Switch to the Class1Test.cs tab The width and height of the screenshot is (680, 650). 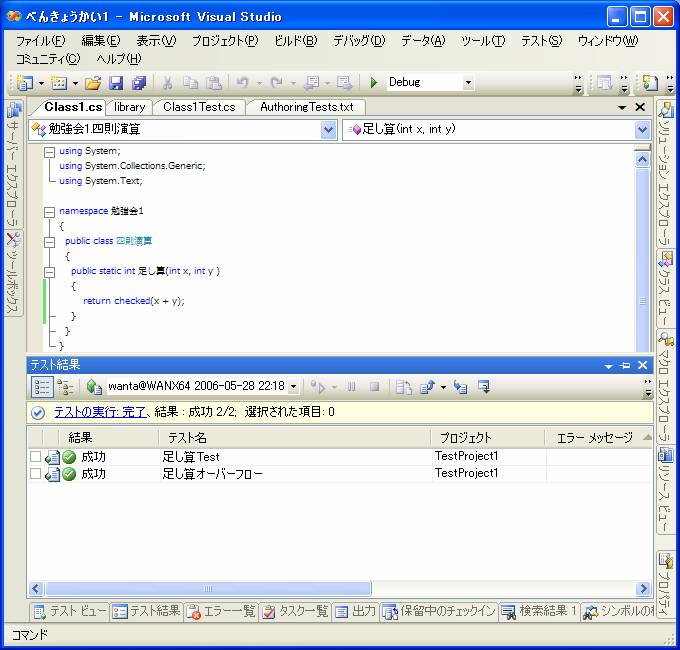[199, 107]
